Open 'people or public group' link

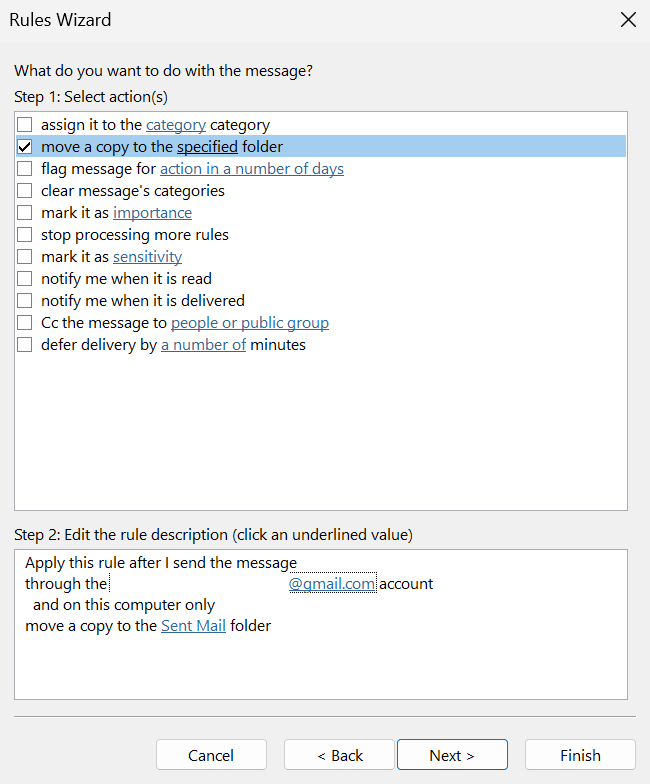250,323
